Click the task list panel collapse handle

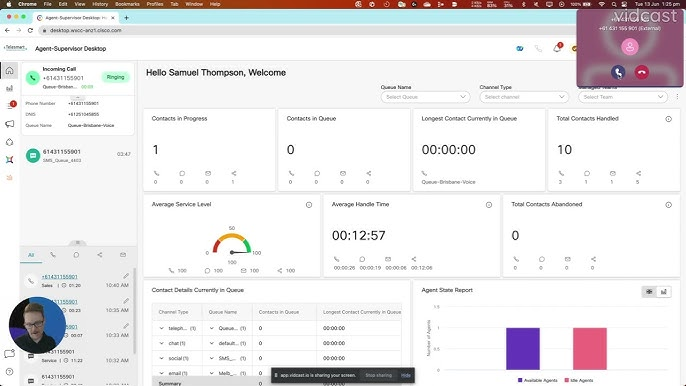point(78,242)
